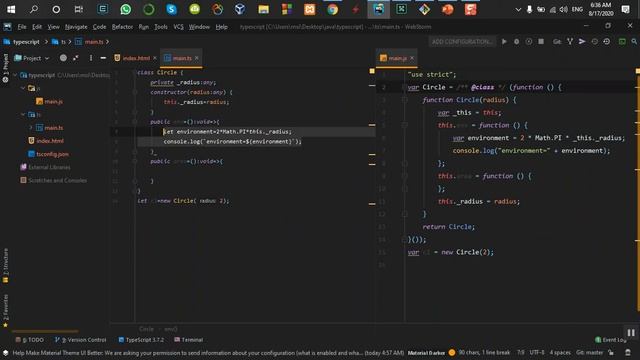Run the current configuration with the play icon

point(504,42)
